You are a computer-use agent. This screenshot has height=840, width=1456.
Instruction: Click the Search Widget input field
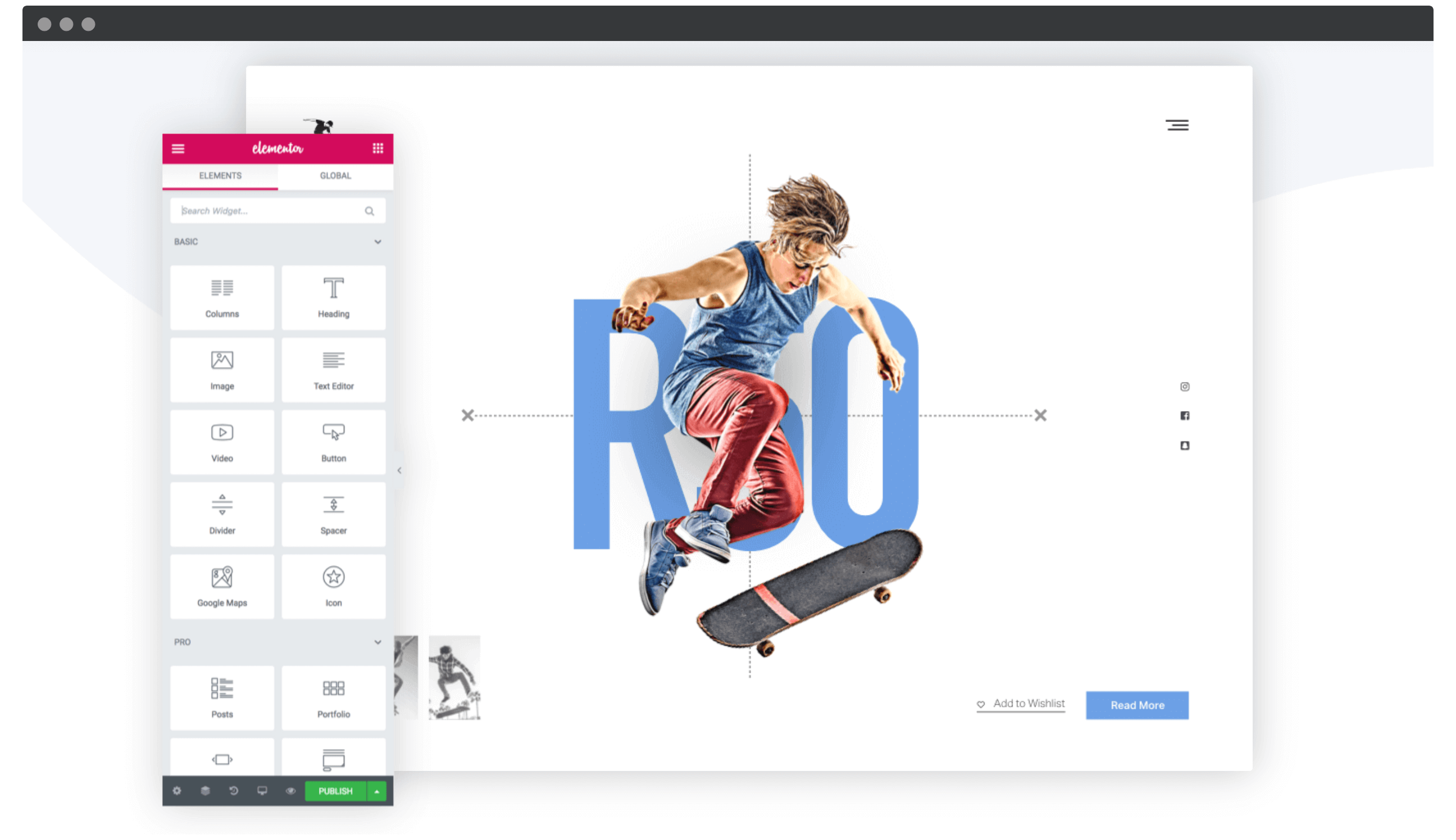coord(277,210)
